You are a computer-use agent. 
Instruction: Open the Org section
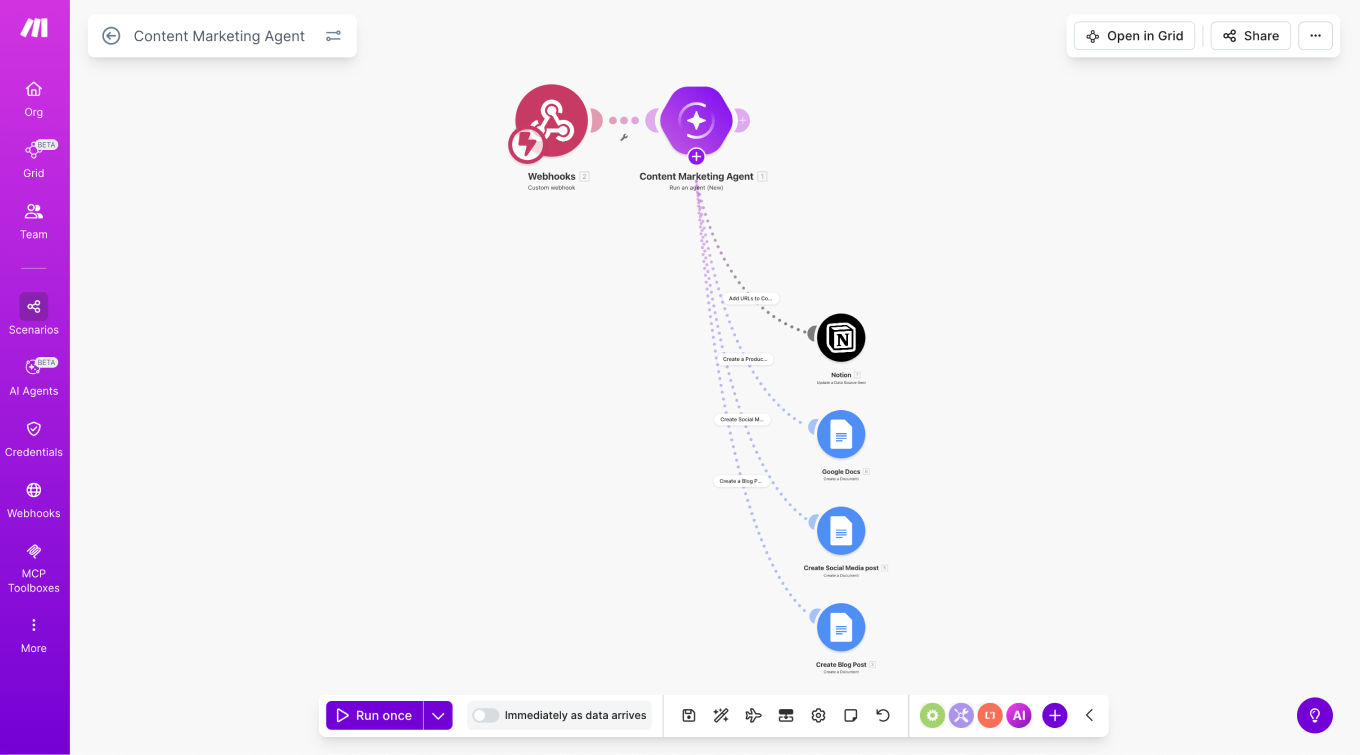click(x=34, y=99)
